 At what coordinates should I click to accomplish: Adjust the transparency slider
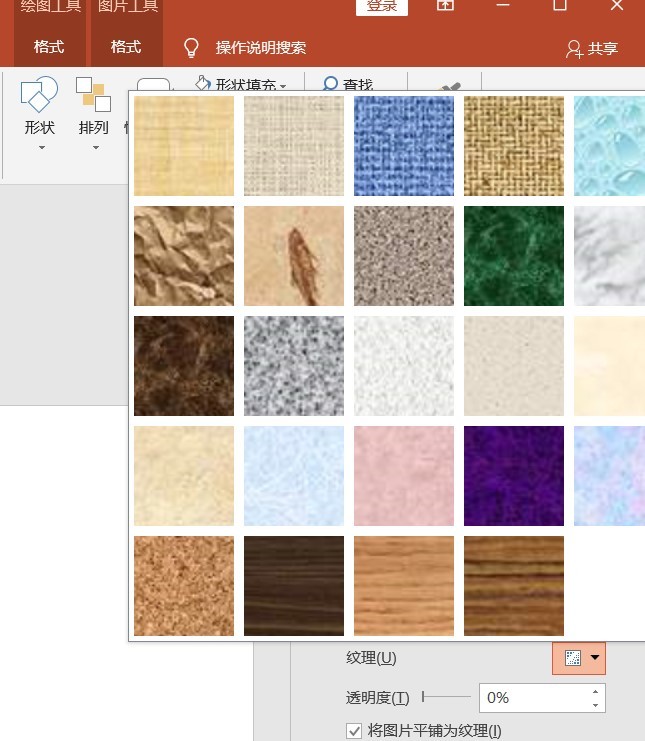coord(447,697)
